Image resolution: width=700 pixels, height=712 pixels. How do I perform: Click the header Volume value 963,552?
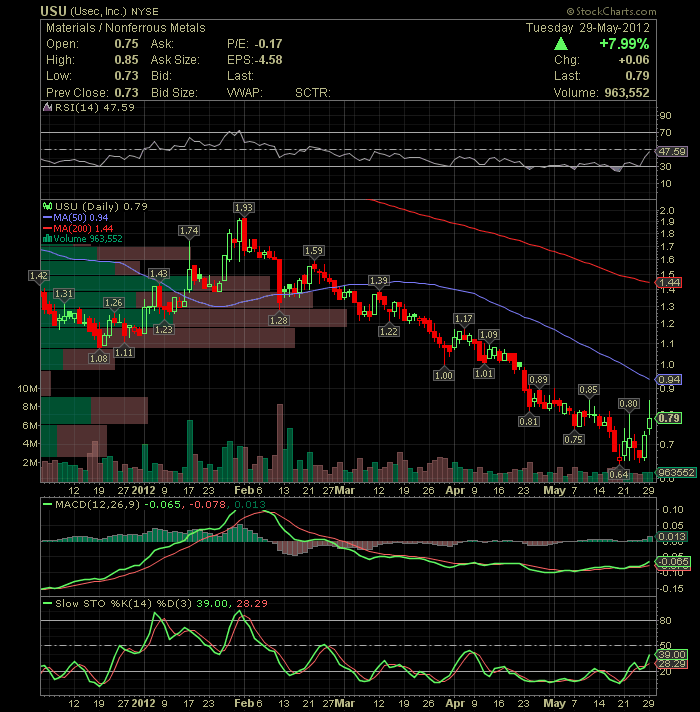pos(627,93)
